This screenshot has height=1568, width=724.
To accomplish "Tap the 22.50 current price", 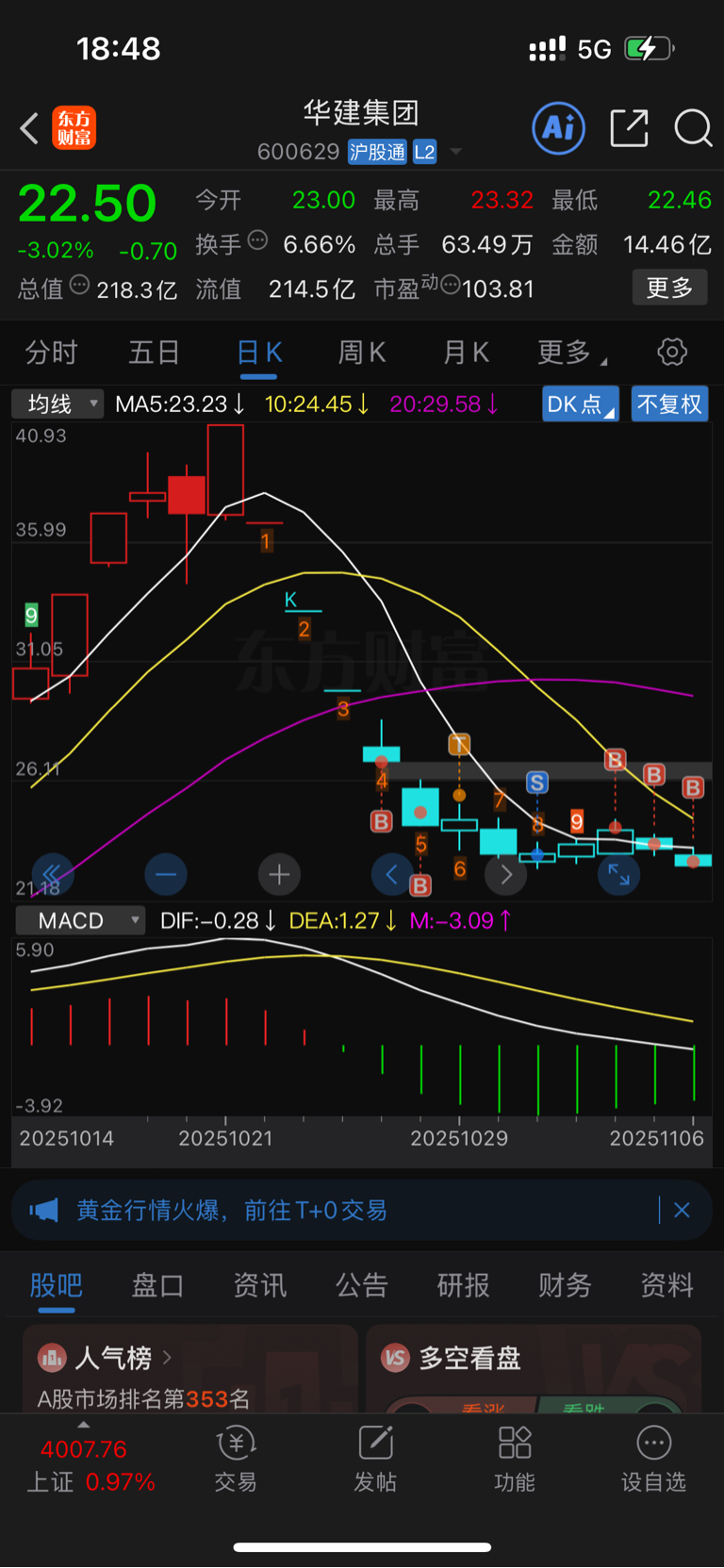I will [87, 204].
